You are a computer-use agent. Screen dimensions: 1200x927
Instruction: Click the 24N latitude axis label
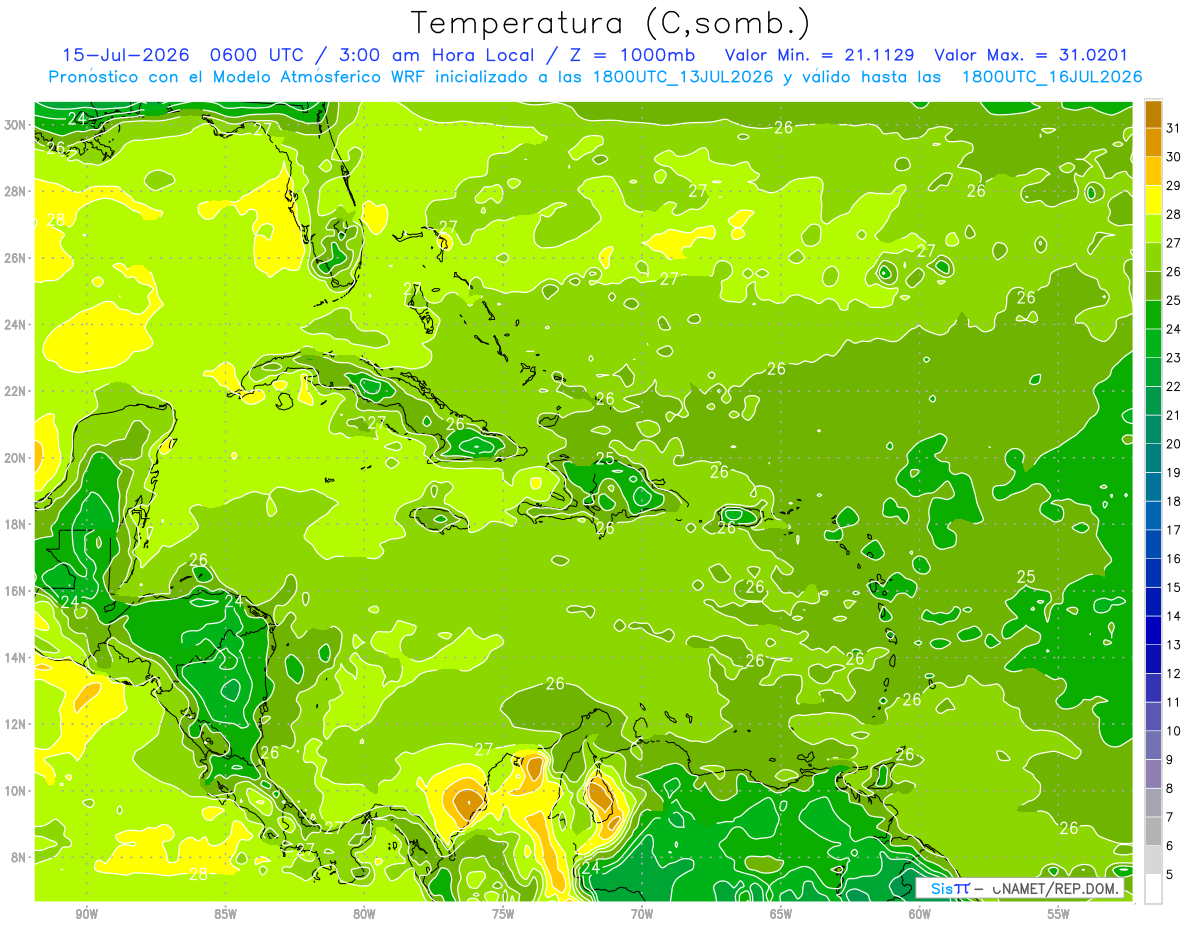(x=15, y=324)
